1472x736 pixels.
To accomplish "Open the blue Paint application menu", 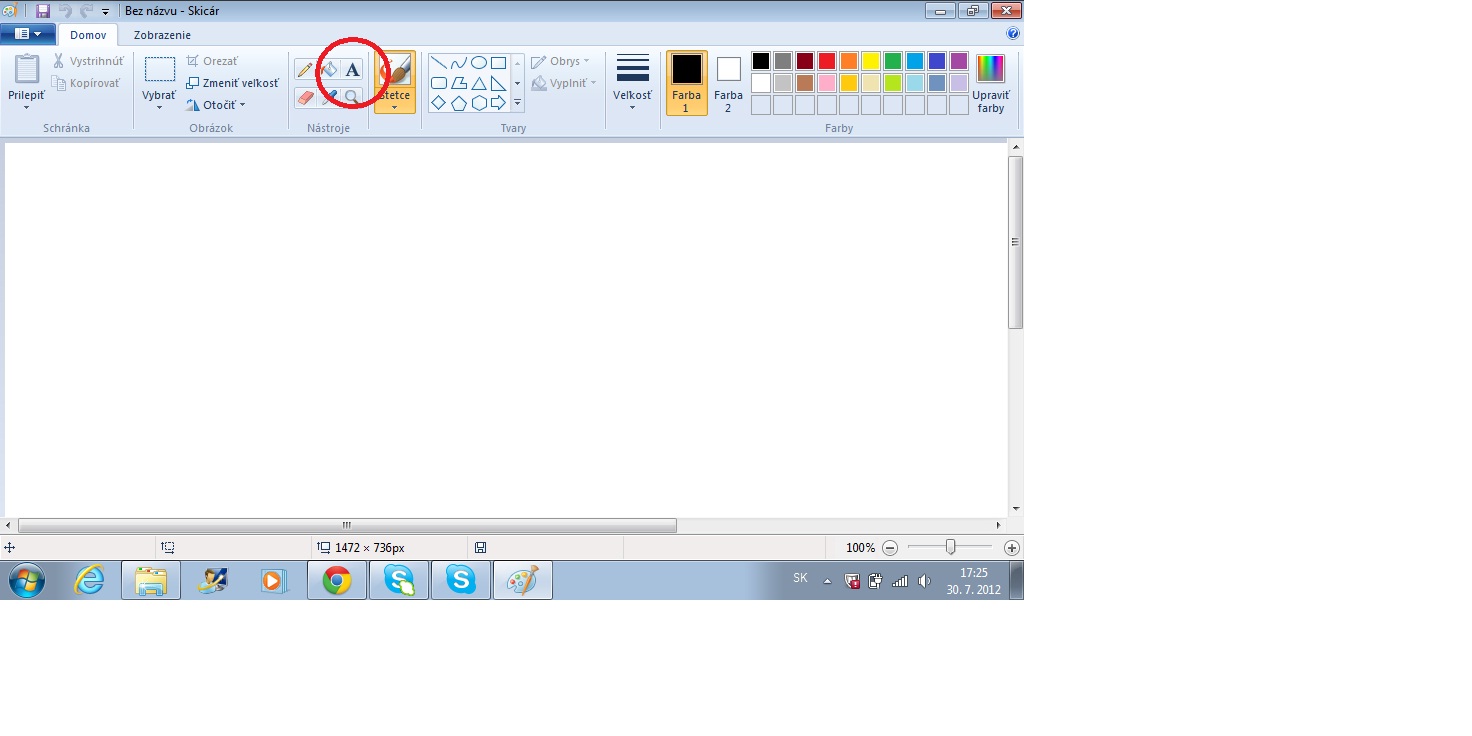I will click(x=28, y=34).
